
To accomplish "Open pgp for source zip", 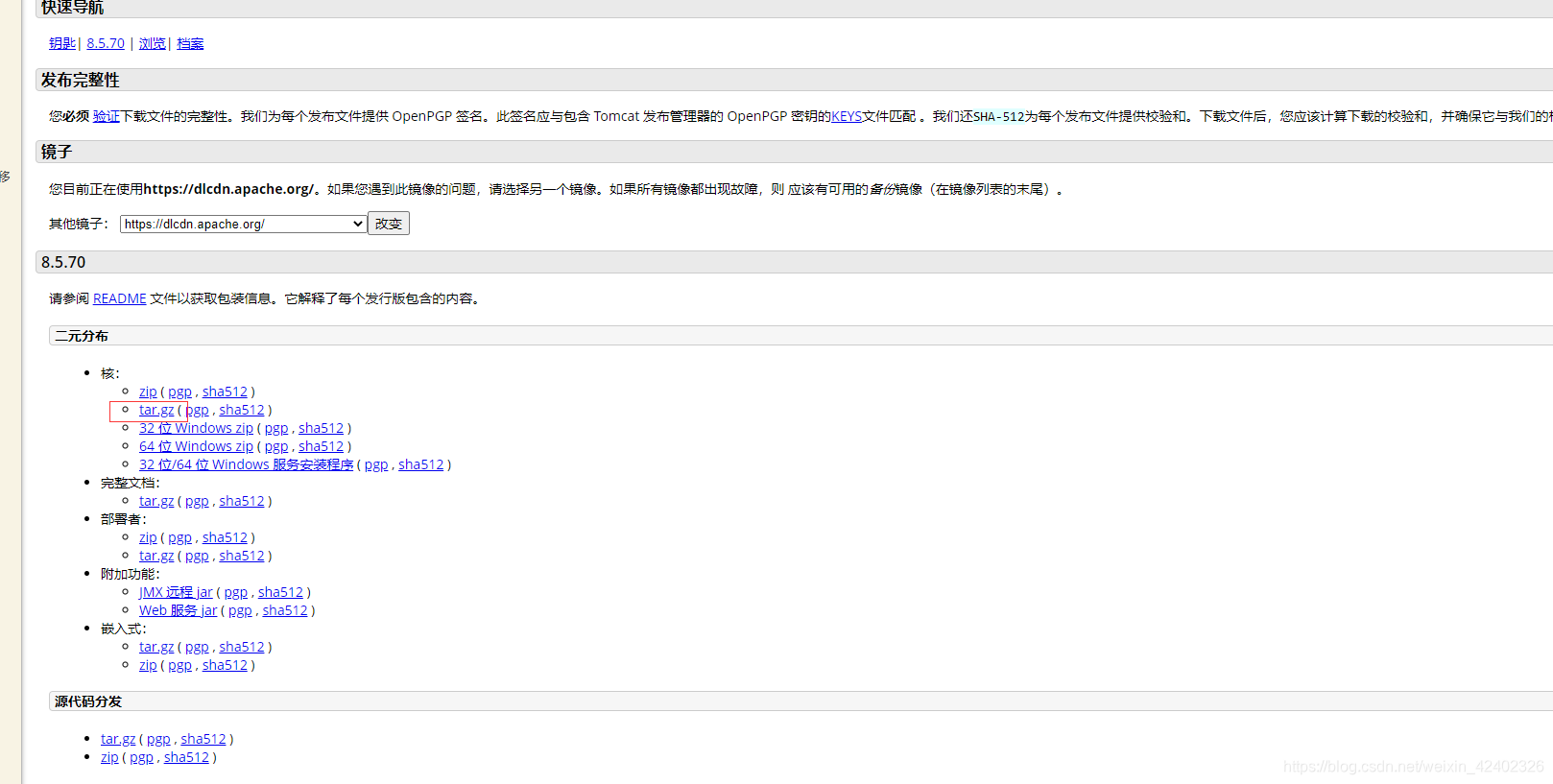I will (x=141, y=757).
